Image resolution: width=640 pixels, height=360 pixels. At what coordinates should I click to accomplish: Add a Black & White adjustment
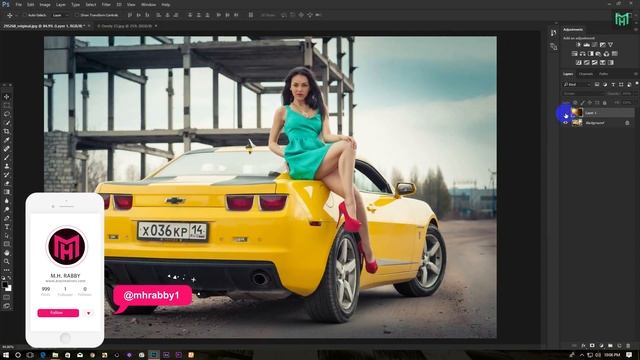coord(591,53)
